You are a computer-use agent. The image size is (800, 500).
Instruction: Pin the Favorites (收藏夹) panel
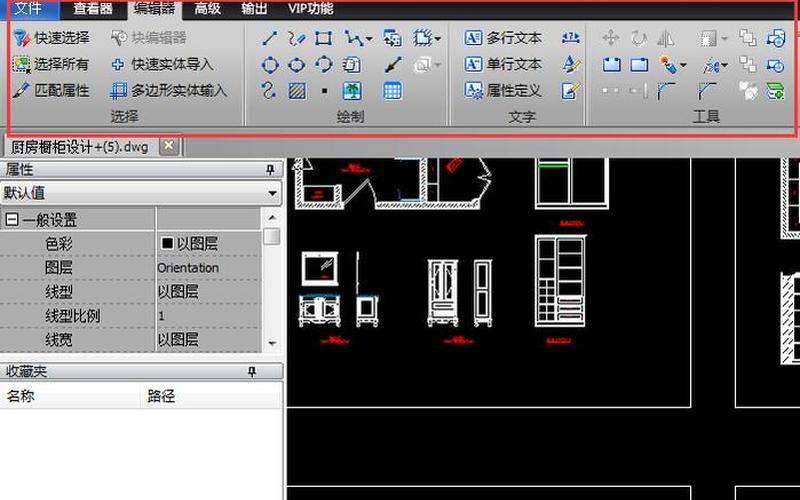(x=252, y=372)
